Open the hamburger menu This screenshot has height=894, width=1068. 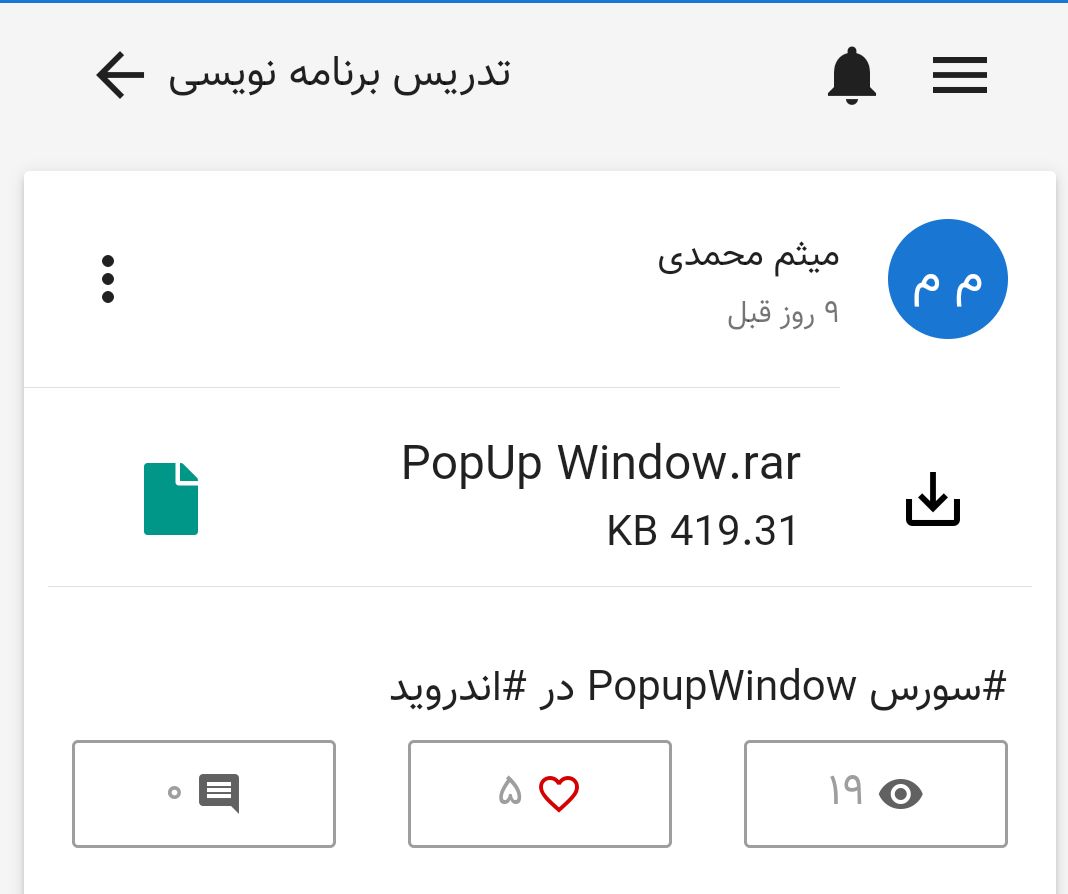click(960, 75)
